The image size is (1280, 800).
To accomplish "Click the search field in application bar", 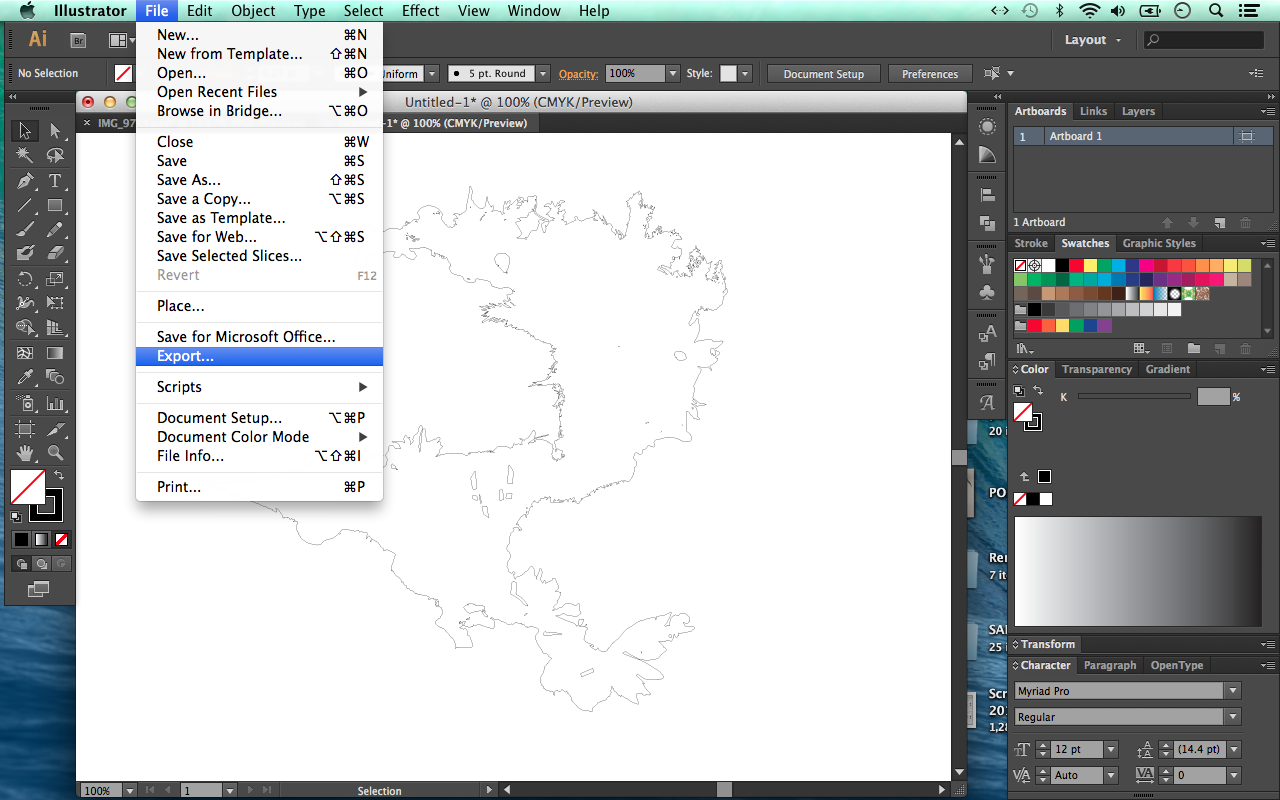I will [x=1206, y=40].
